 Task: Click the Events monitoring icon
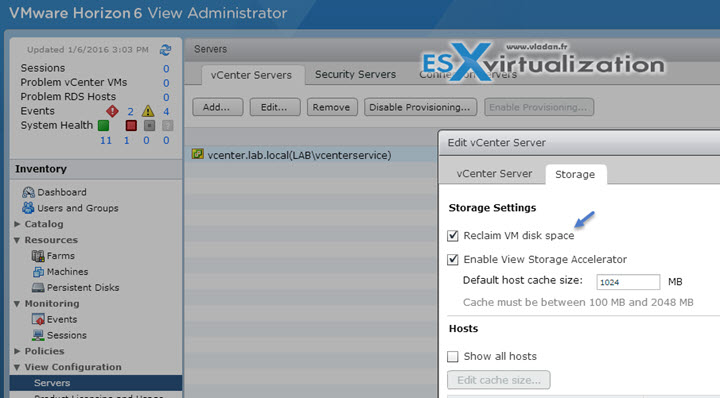coord(38,320)
